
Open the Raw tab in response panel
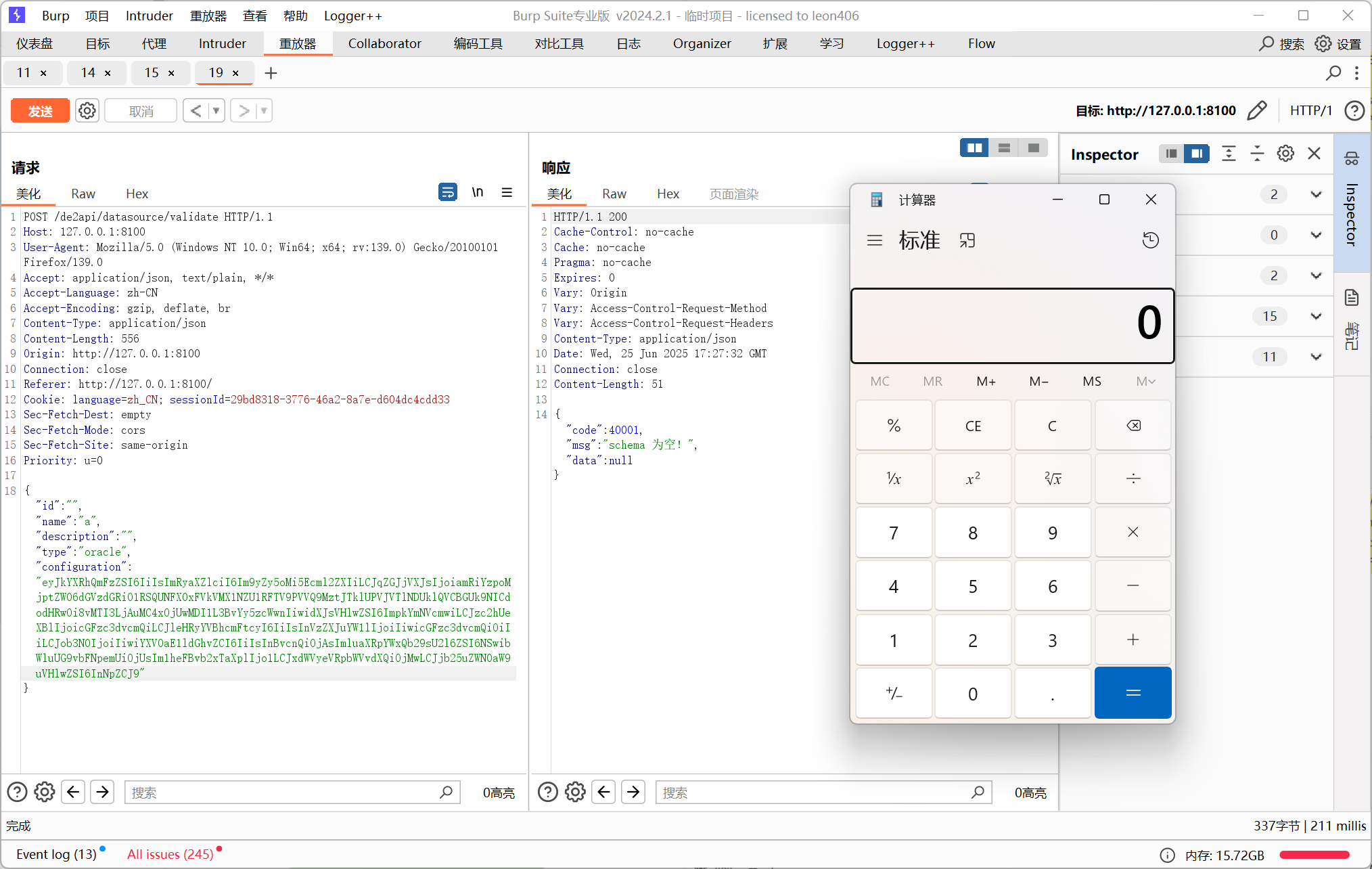614,194
